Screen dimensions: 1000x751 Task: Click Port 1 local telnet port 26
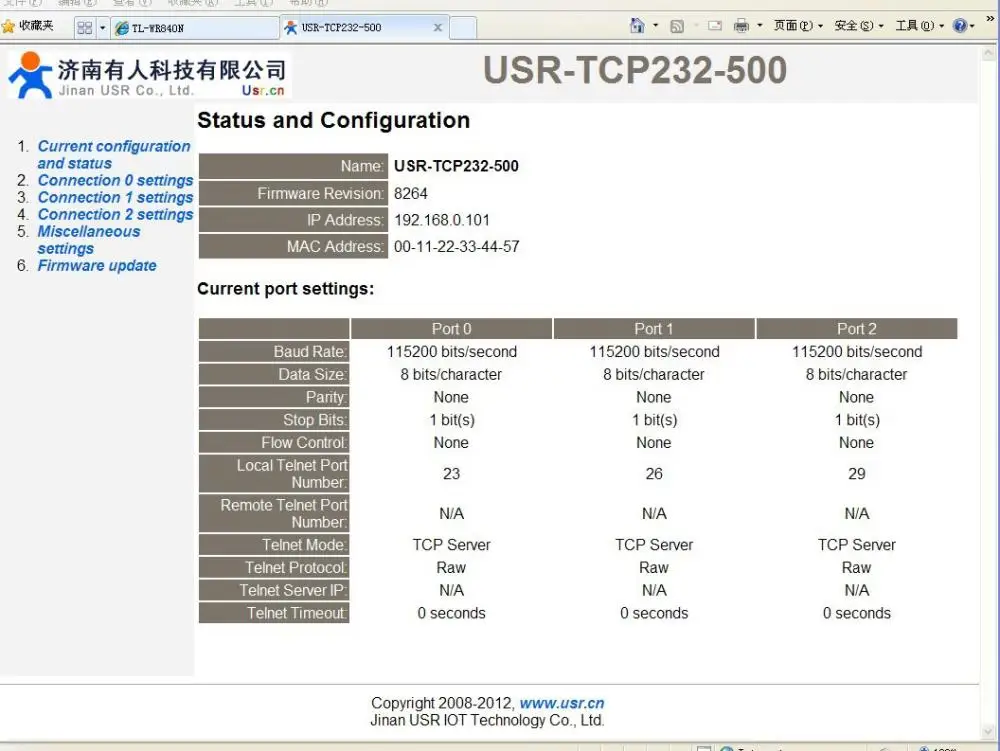coord(654,474)
